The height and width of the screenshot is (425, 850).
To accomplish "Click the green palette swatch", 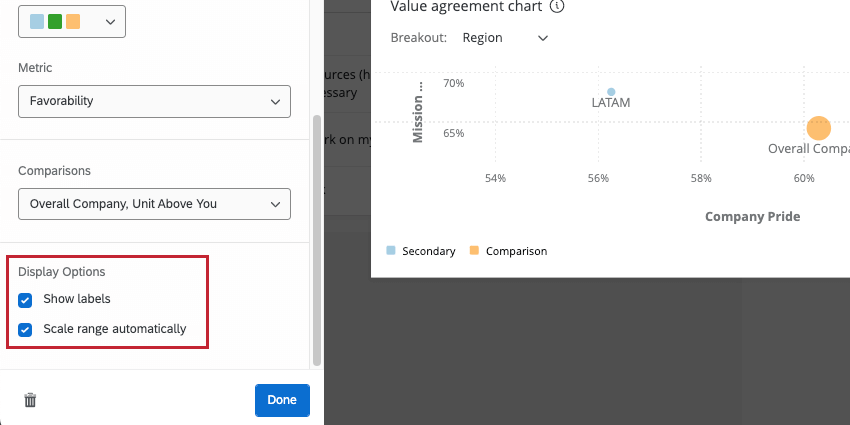I will pos(55,21).
